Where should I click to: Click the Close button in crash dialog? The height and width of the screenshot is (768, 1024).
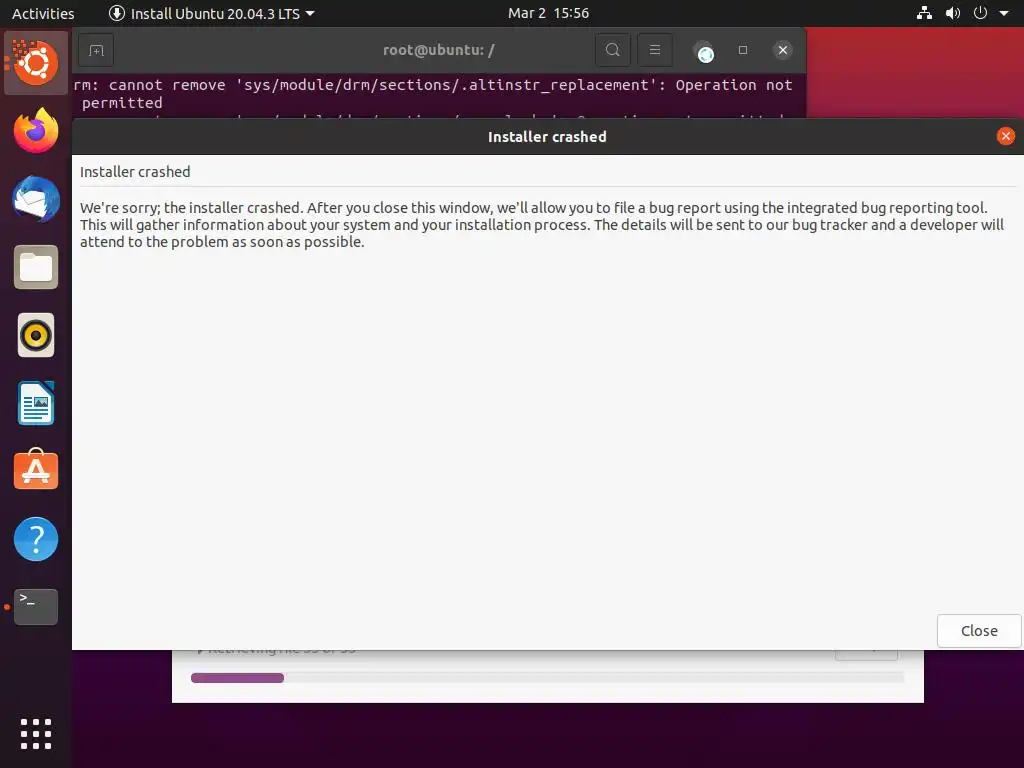[979, 631]
